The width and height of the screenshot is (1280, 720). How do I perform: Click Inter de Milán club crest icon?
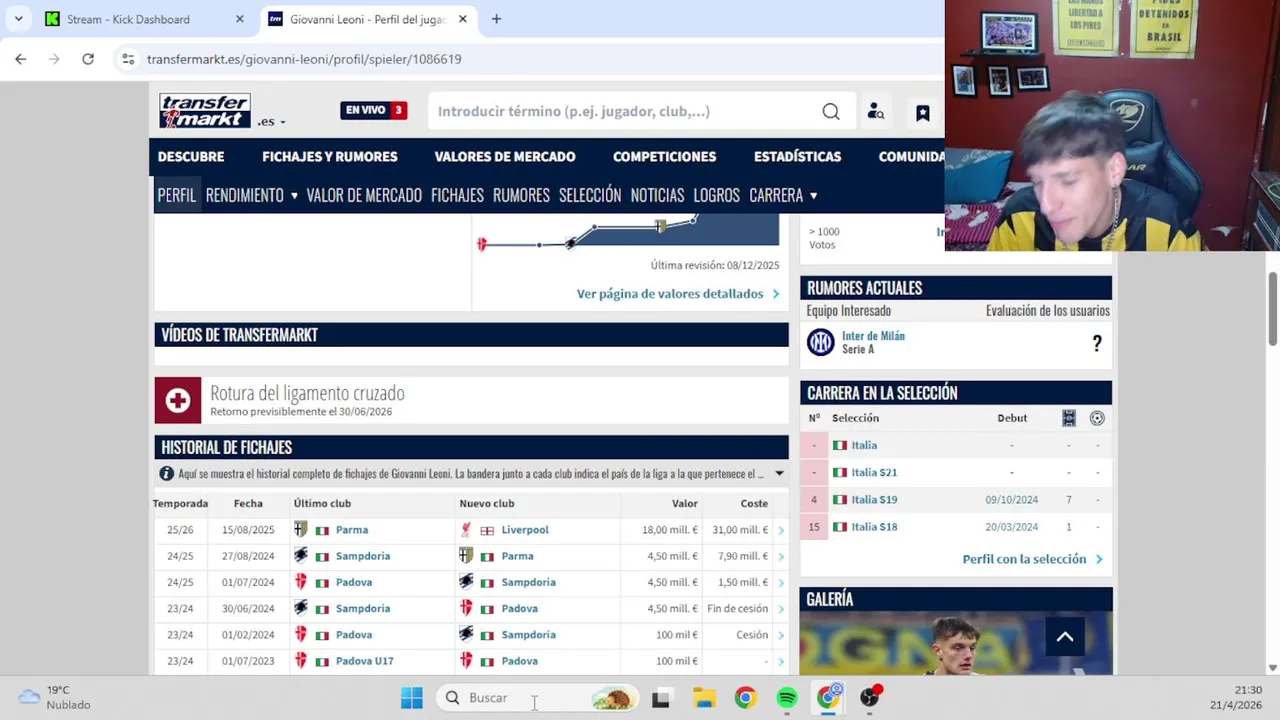(821, 342)
